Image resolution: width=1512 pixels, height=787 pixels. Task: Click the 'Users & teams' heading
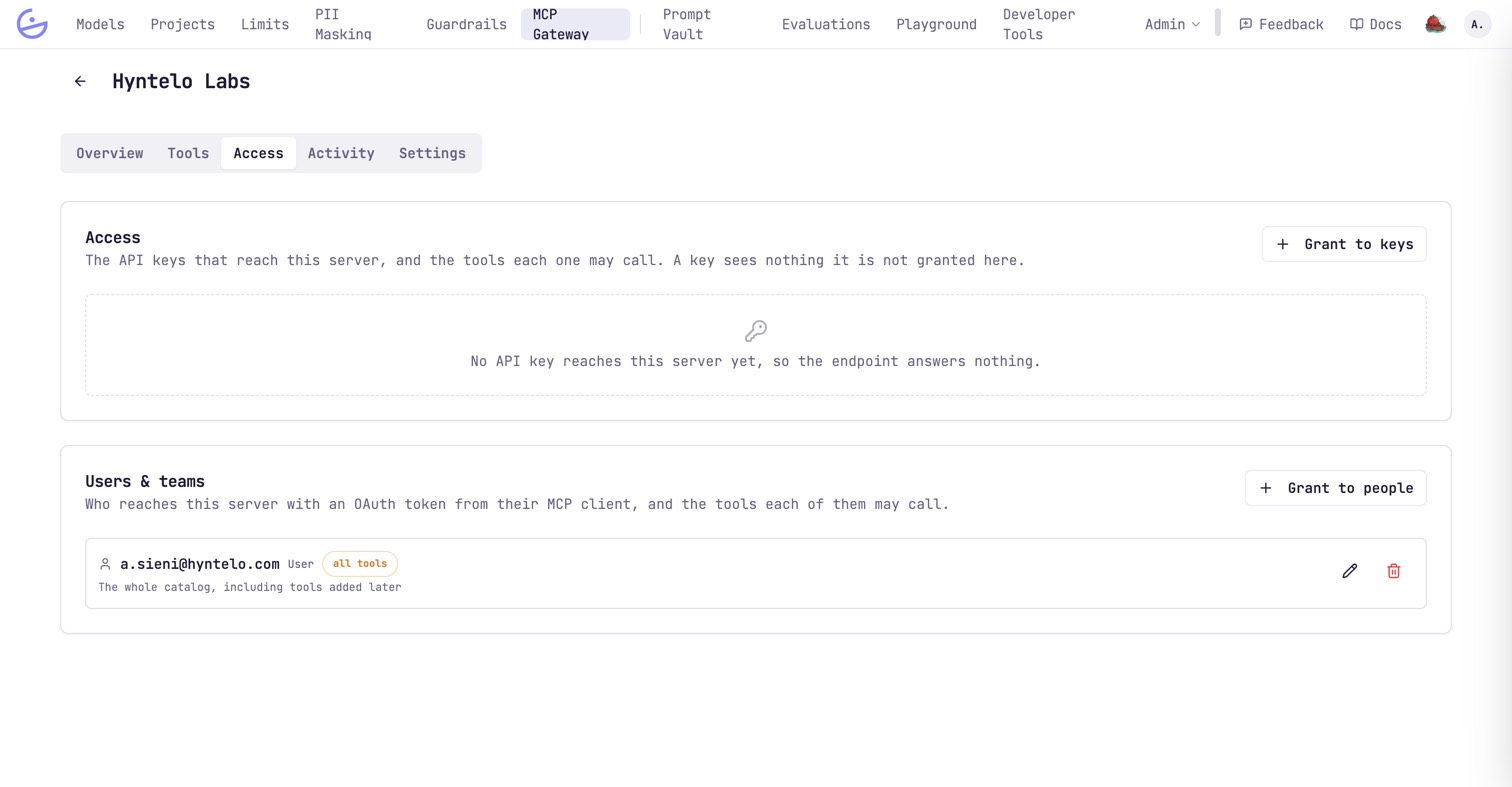[145, 481]
